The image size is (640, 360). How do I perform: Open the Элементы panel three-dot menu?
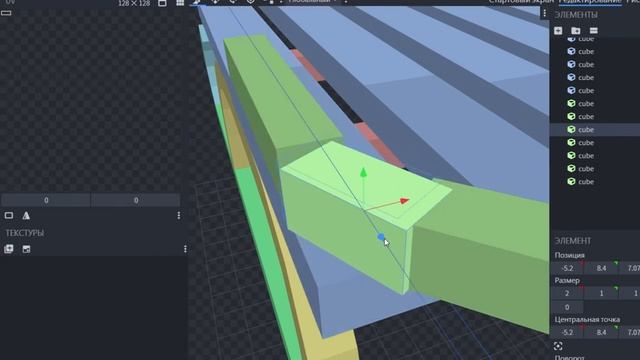click(x=544, y=13)
